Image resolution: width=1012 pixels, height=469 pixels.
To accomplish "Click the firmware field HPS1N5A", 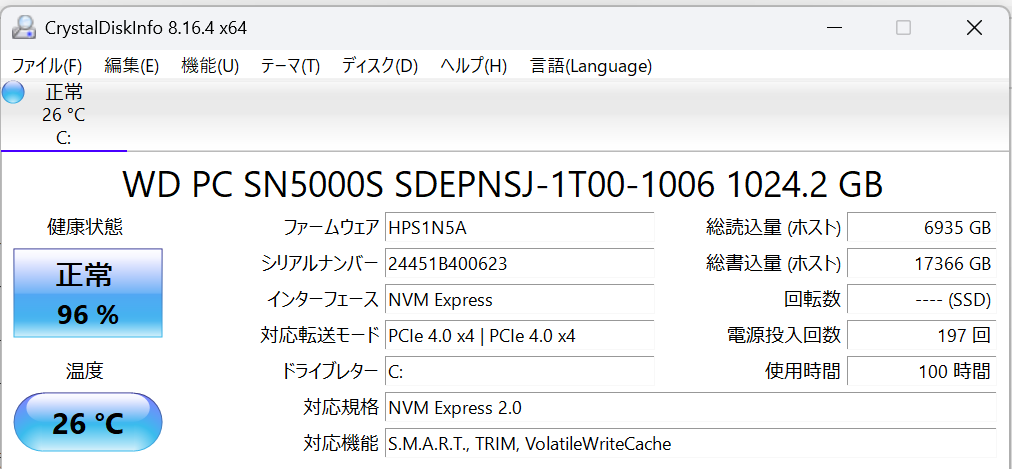I will 519,228.
